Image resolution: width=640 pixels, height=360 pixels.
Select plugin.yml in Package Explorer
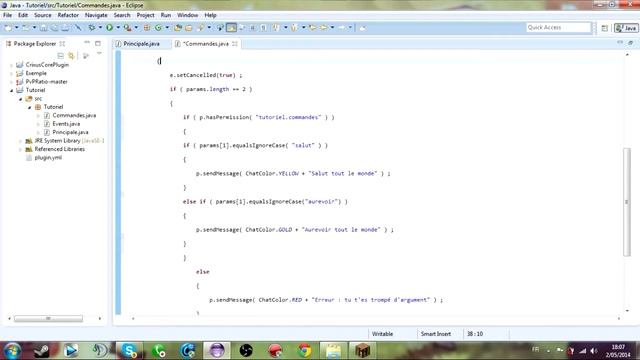48,158
